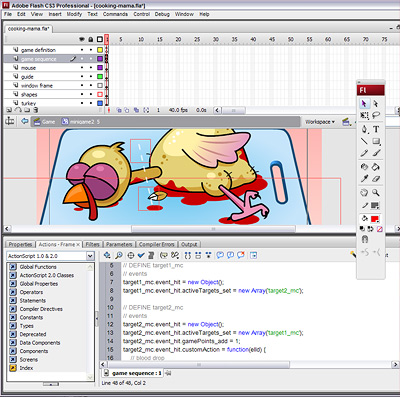Image resolution: width=400 pixels, height=397 pixels.
Task: Switch to the Compiler Errors tab
Action: 157,245
